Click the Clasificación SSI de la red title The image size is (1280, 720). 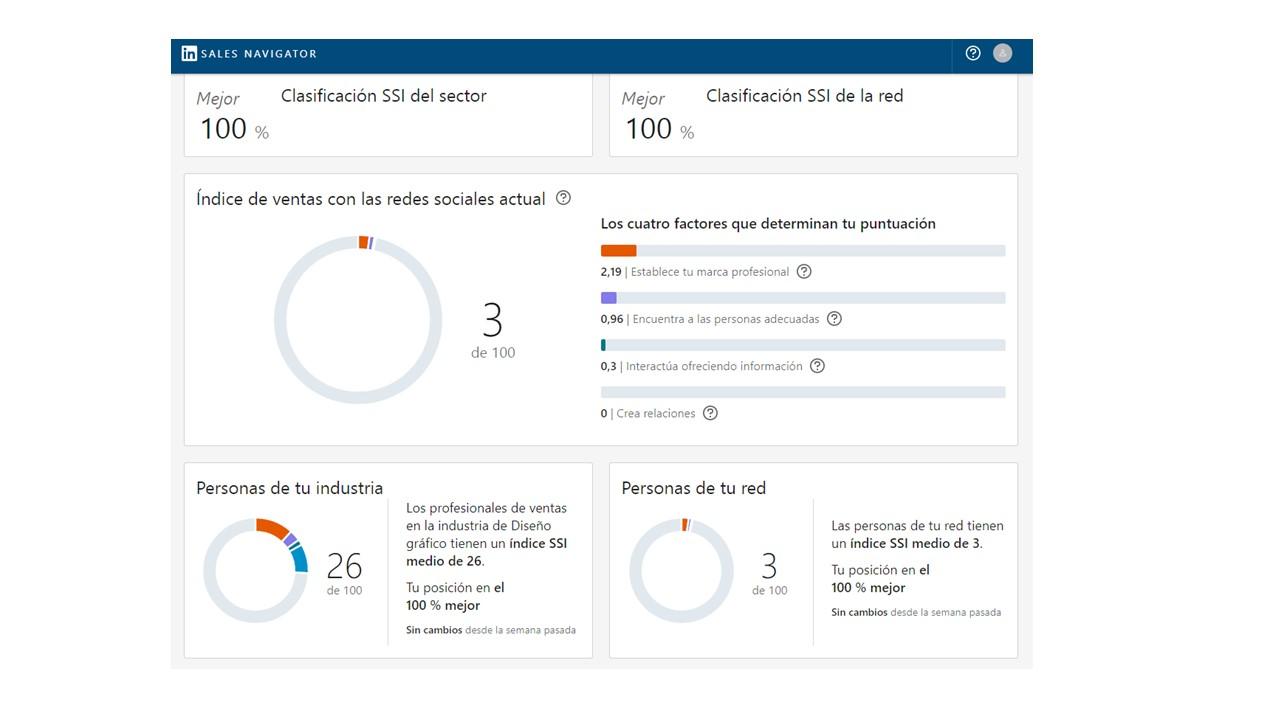(x=805, y=96)
